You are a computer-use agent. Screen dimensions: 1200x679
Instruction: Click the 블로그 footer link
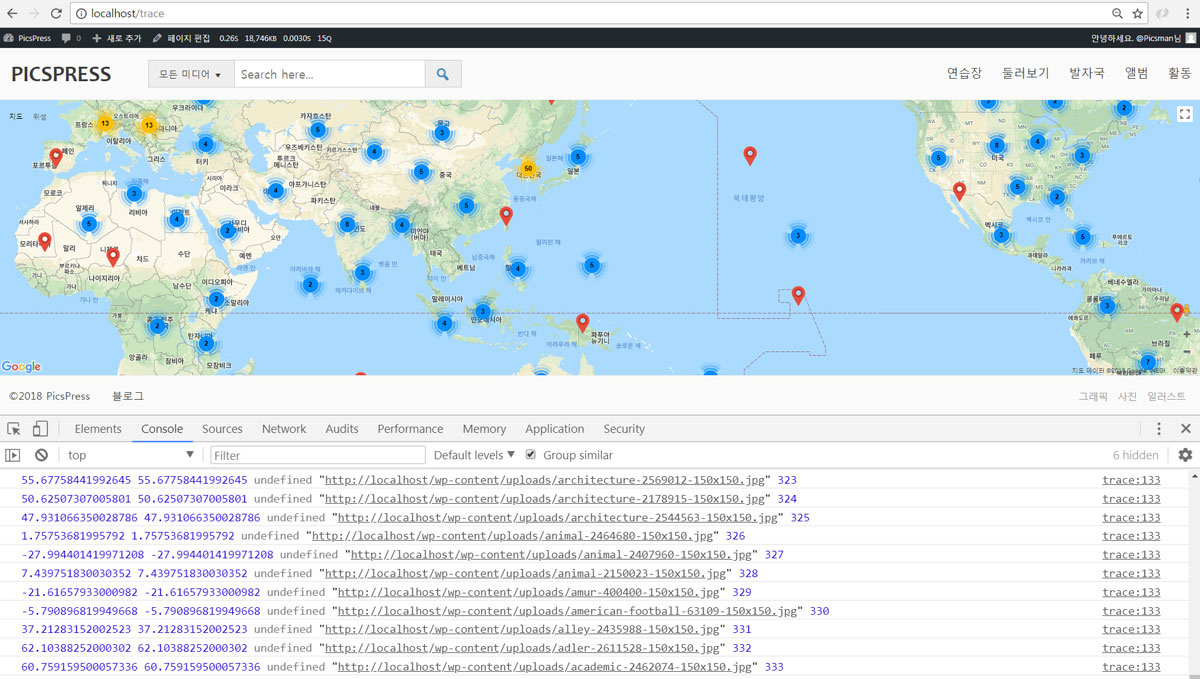128,396
